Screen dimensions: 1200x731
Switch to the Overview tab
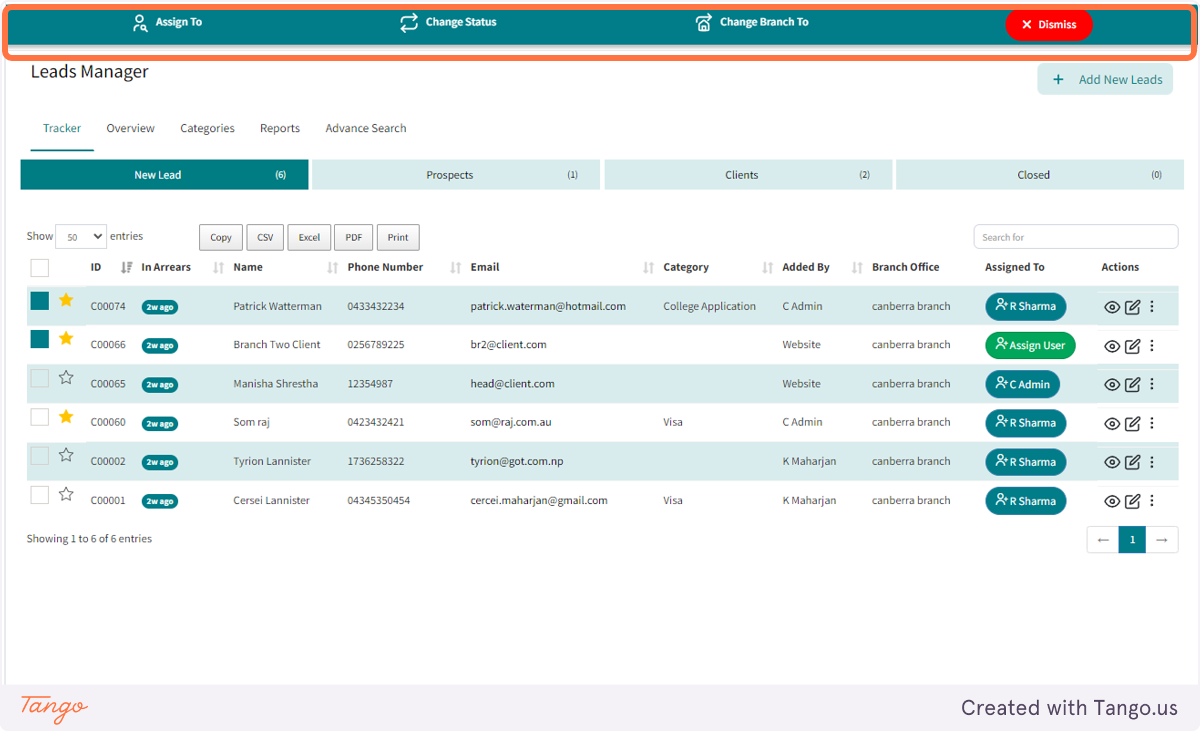click(131, 128)
